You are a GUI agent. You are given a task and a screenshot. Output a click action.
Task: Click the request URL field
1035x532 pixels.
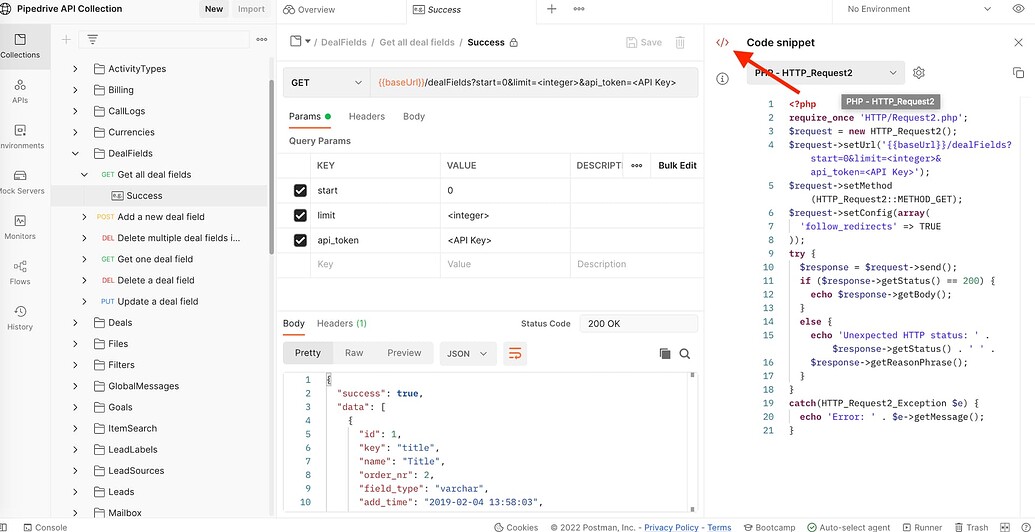533,83
